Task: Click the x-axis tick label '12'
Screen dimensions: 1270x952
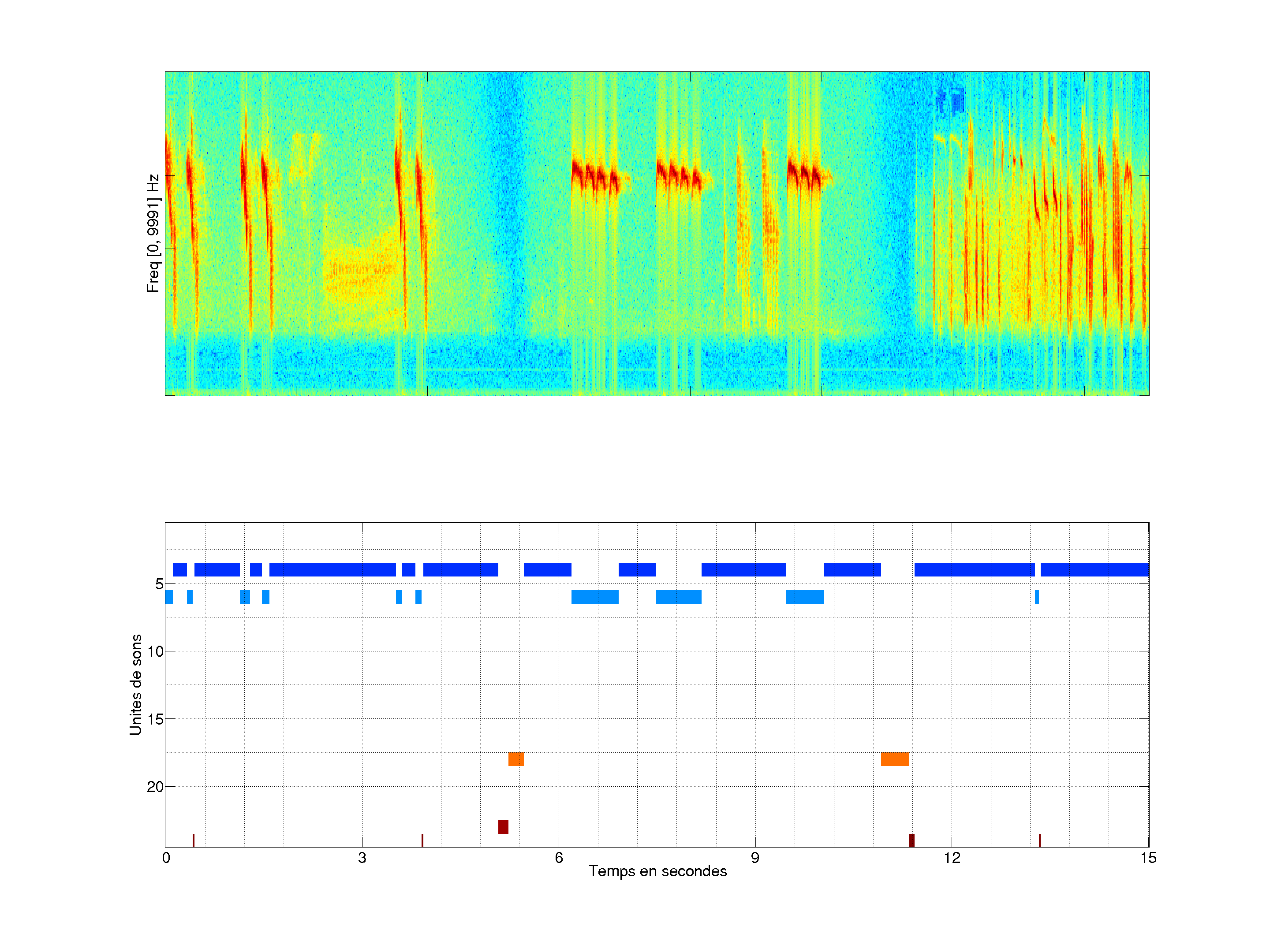Action: coord(952,857)
